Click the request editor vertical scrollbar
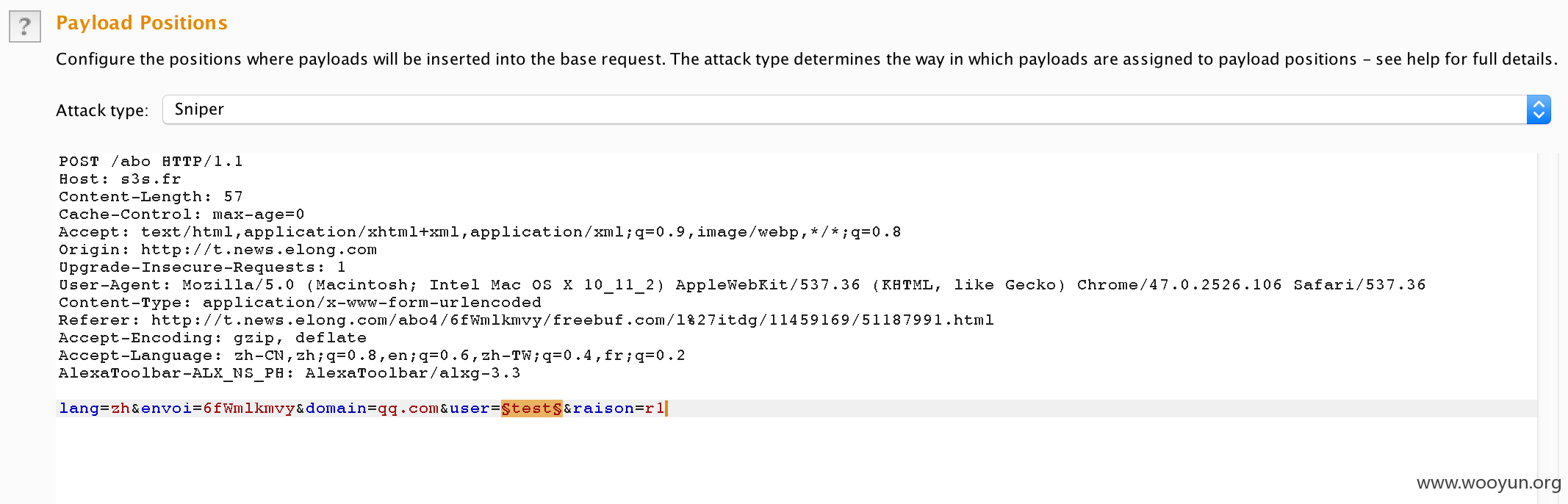1568x504 pixels. [x=1547, y=328]
